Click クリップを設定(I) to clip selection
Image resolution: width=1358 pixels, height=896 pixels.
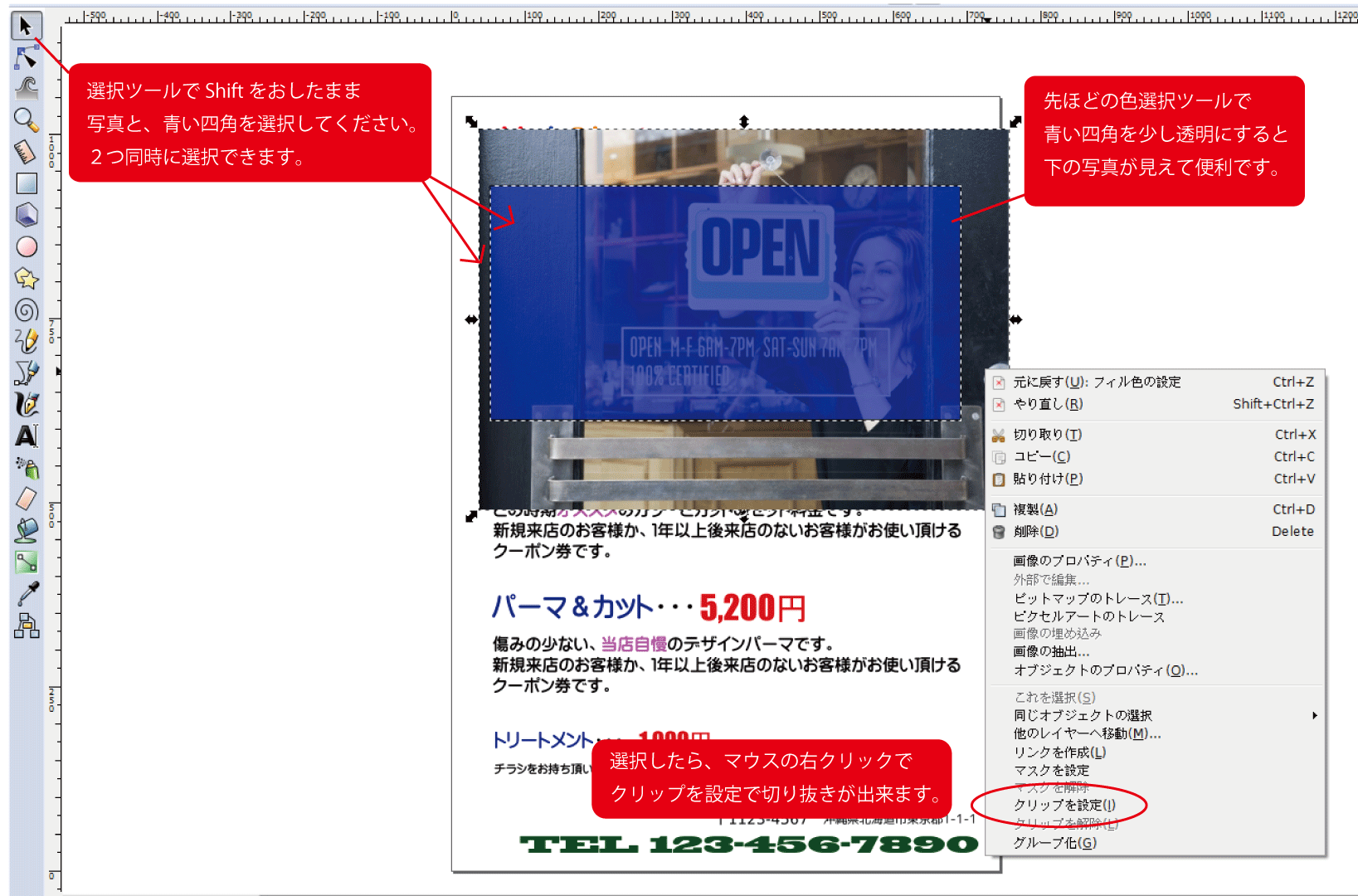tap(1155, 806)
